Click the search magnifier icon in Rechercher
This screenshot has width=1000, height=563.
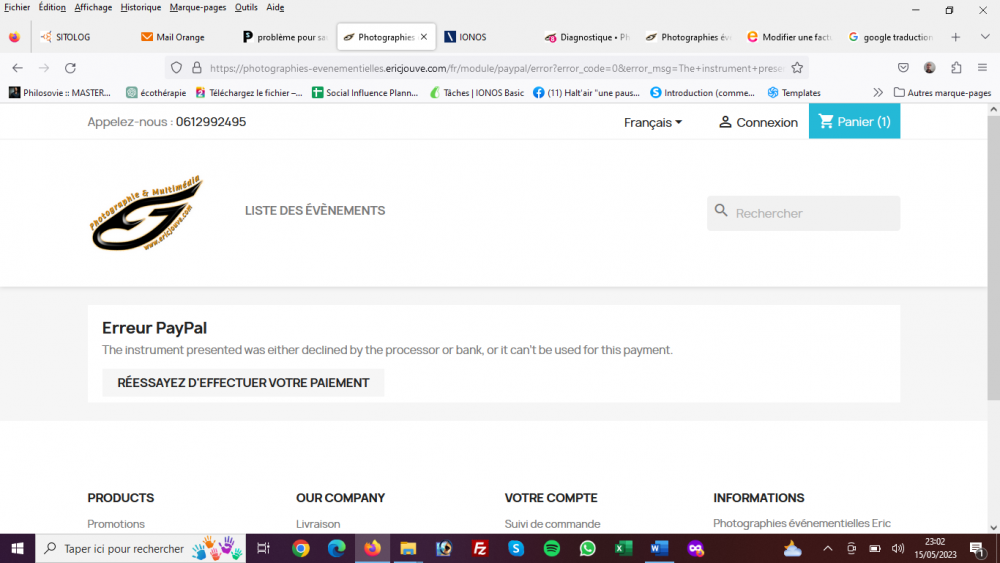721,211
